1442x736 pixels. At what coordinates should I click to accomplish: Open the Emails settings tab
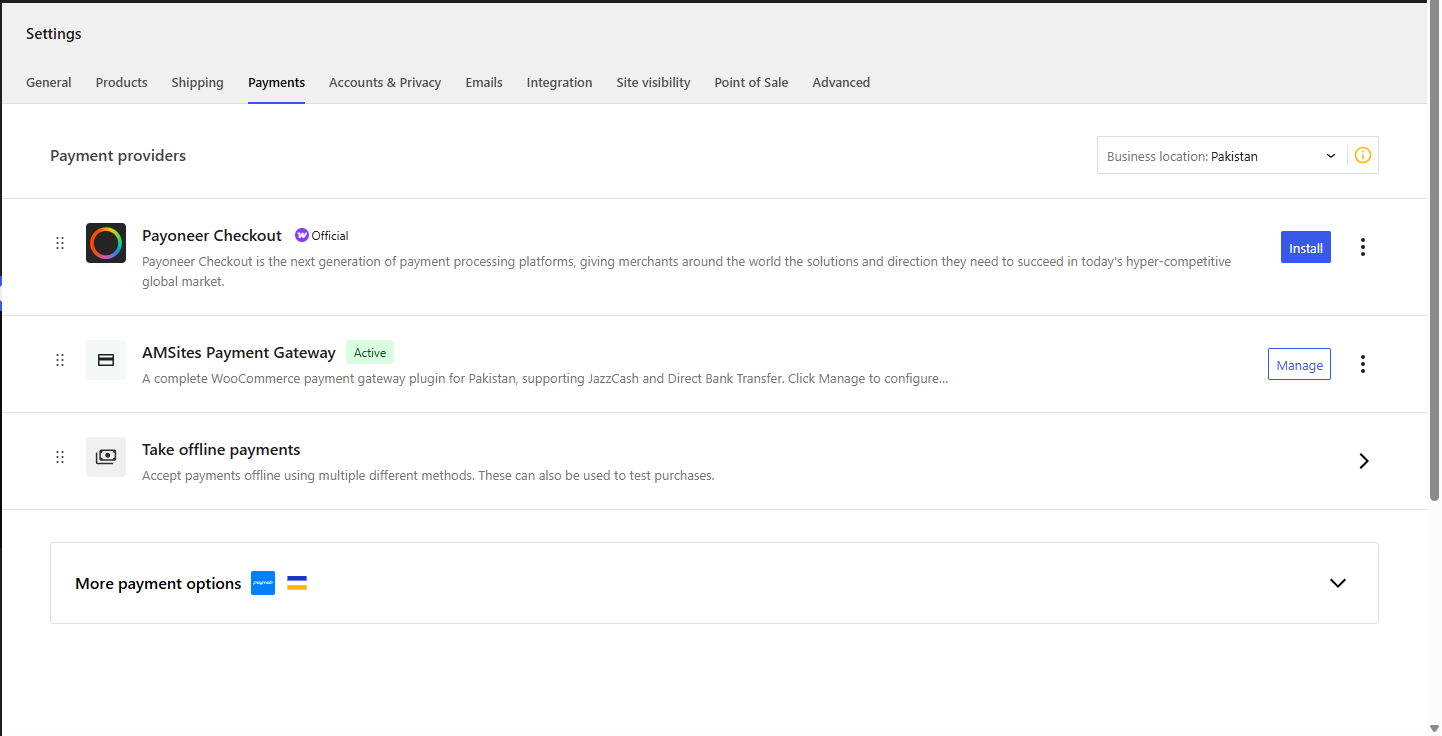[484, 83]
